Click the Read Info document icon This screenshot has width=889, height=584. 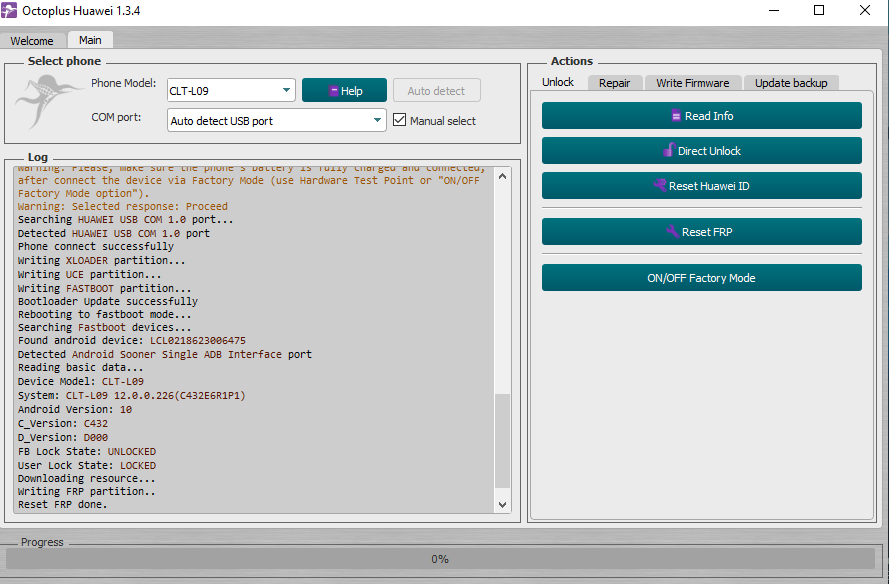[676, 116]
